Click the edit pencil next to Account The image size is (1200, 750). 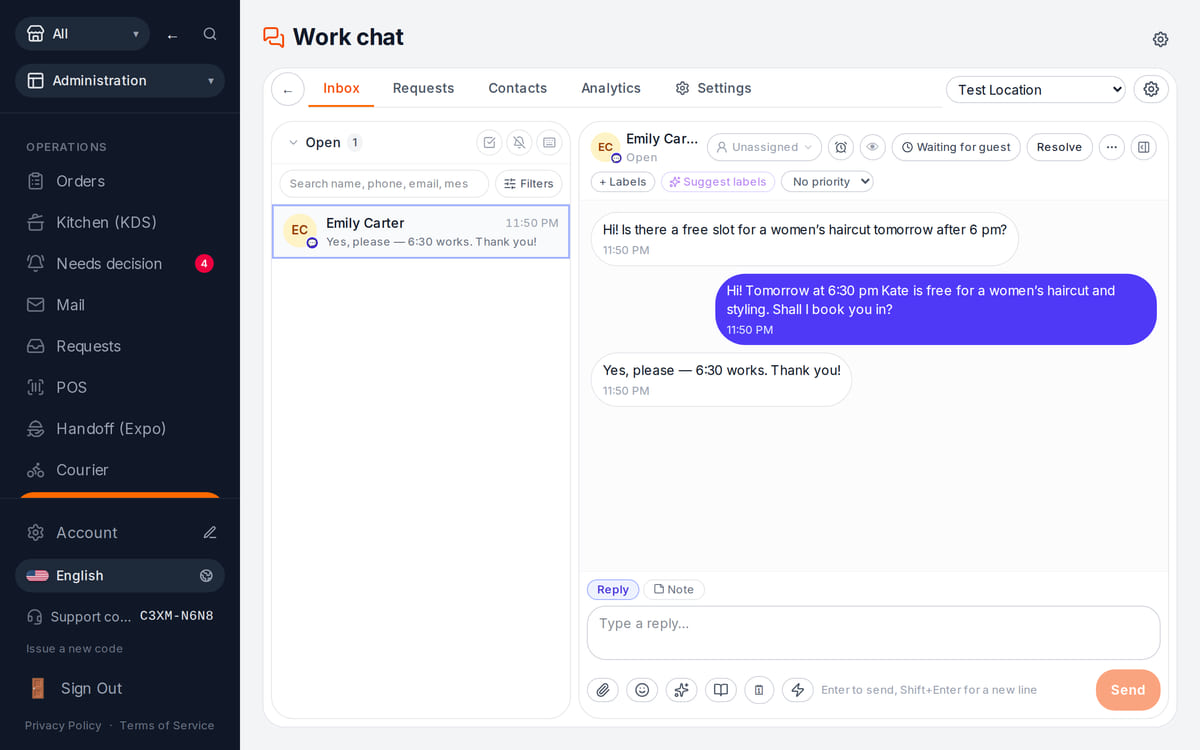[x=210, y=532]
